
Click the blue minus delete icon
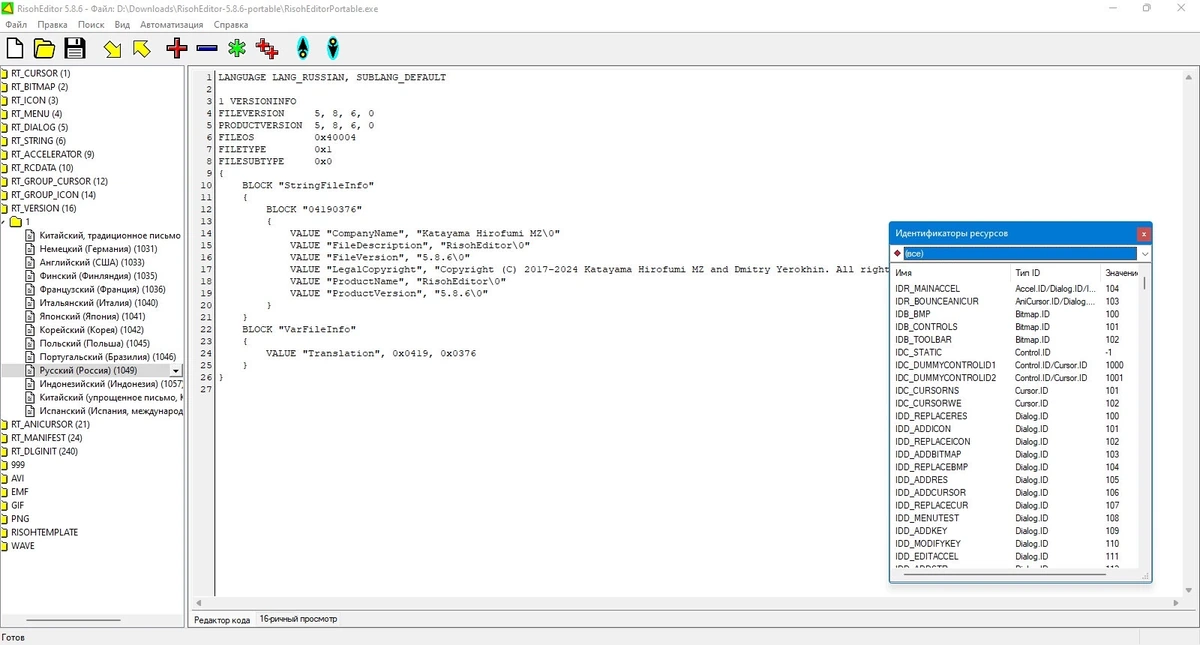207,48
